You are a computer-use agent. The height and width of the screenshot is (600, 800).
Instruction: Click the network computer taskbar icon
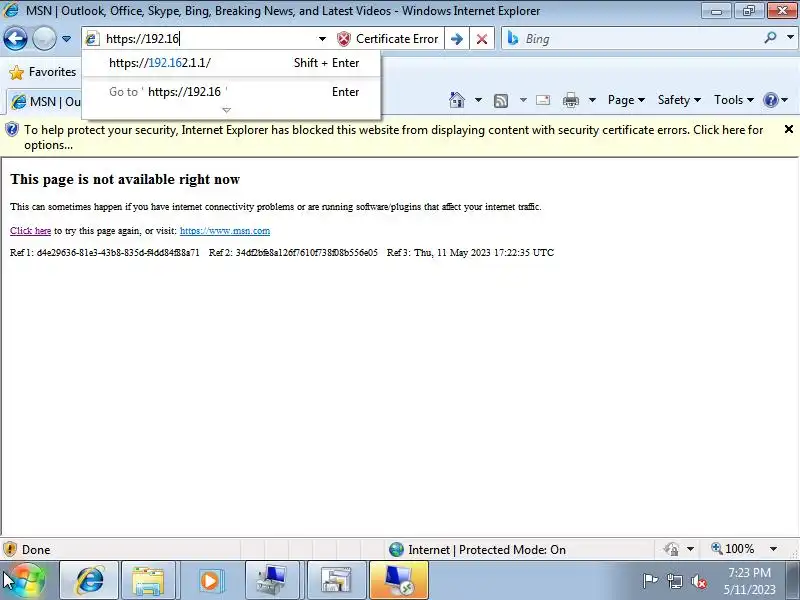272,580
